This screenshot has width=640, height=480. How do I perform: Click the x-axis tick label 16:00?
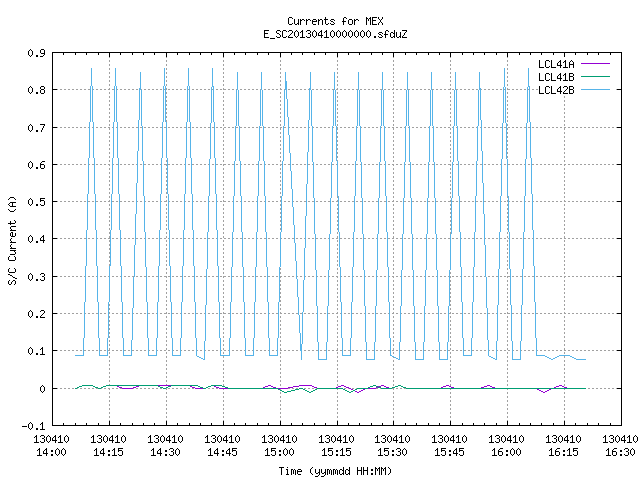click(507, 452)
